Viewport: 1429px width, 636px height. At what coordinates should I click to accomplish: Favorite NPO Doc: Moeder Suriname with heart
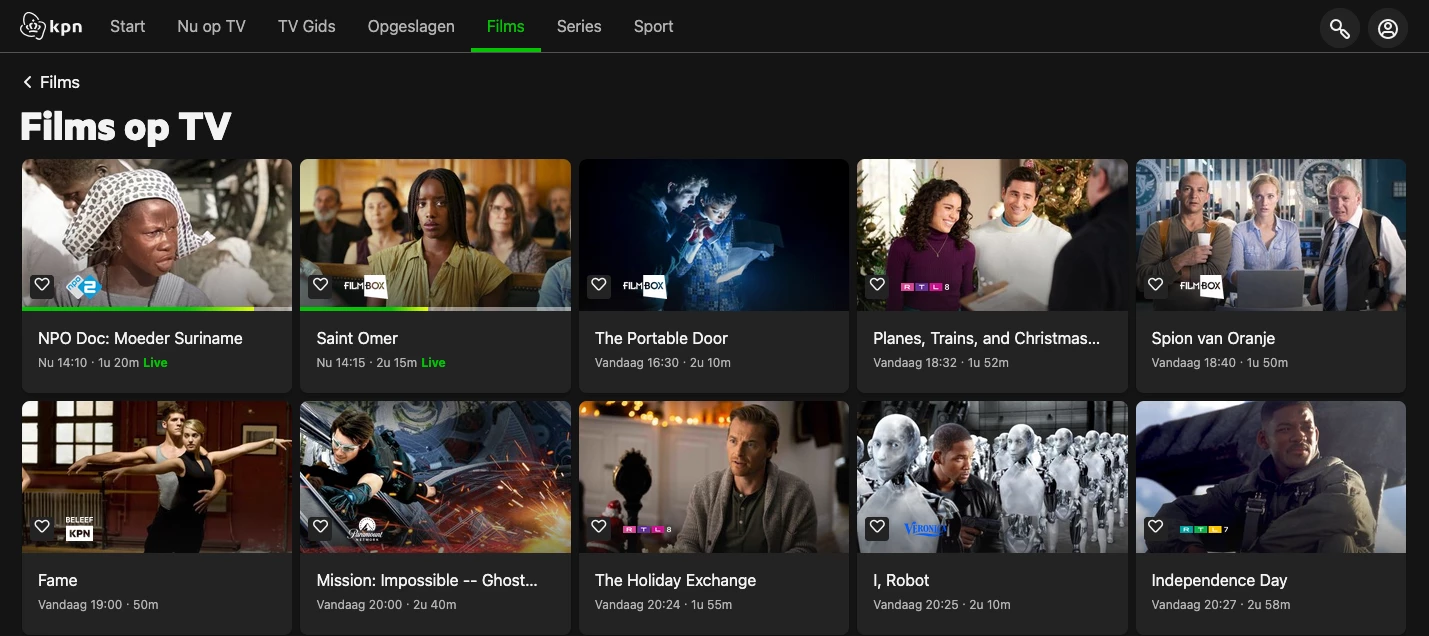coord(42,285)
